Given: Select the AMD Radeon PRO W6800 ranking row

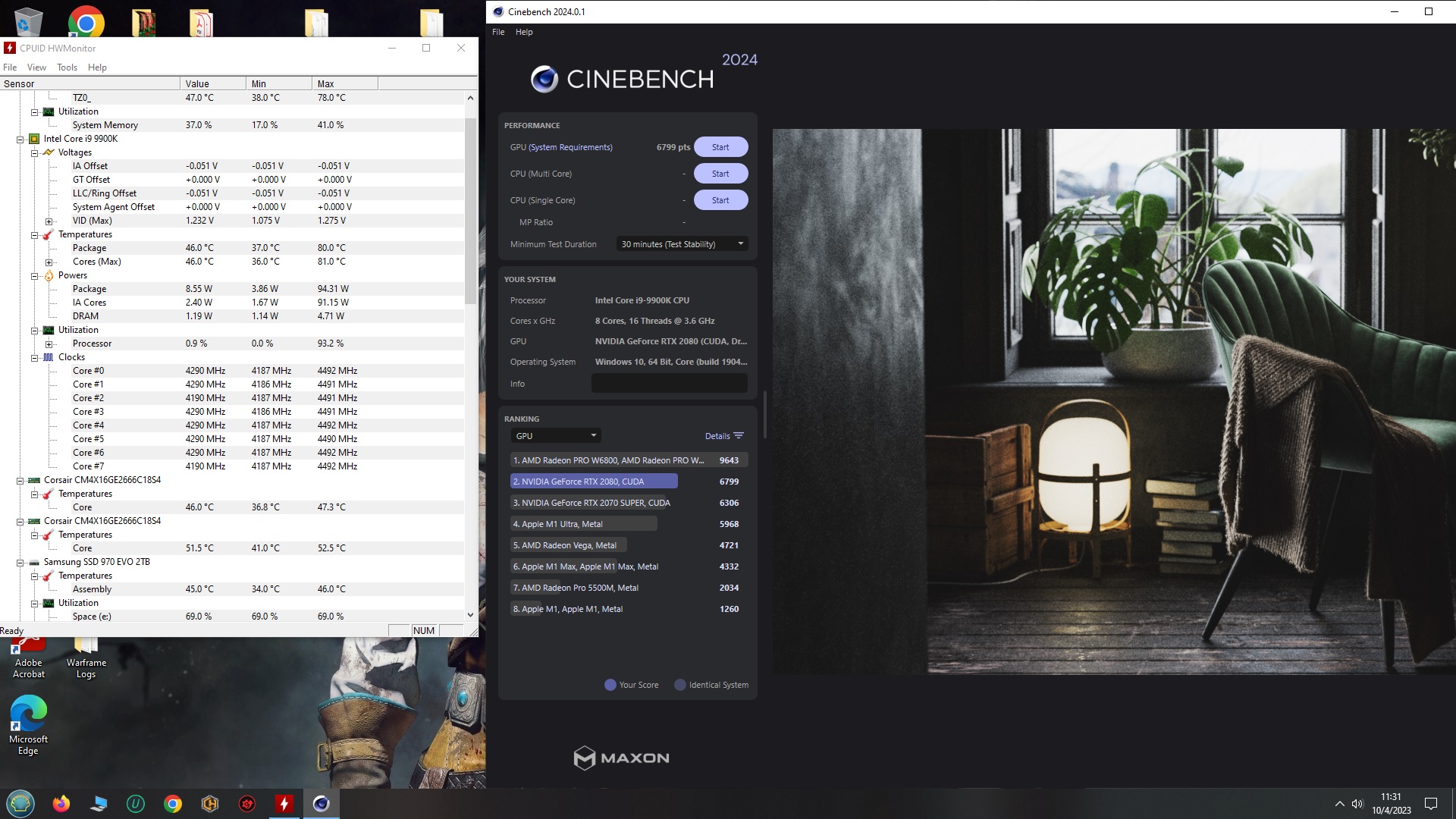Looking at the screenshot, I should 628,460.
